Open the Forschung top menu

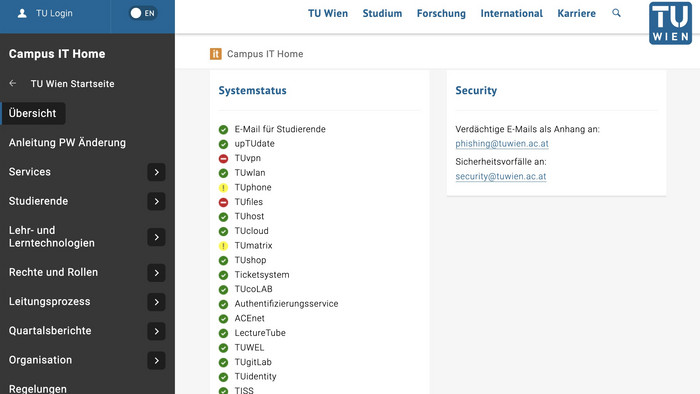coord(441,13)
